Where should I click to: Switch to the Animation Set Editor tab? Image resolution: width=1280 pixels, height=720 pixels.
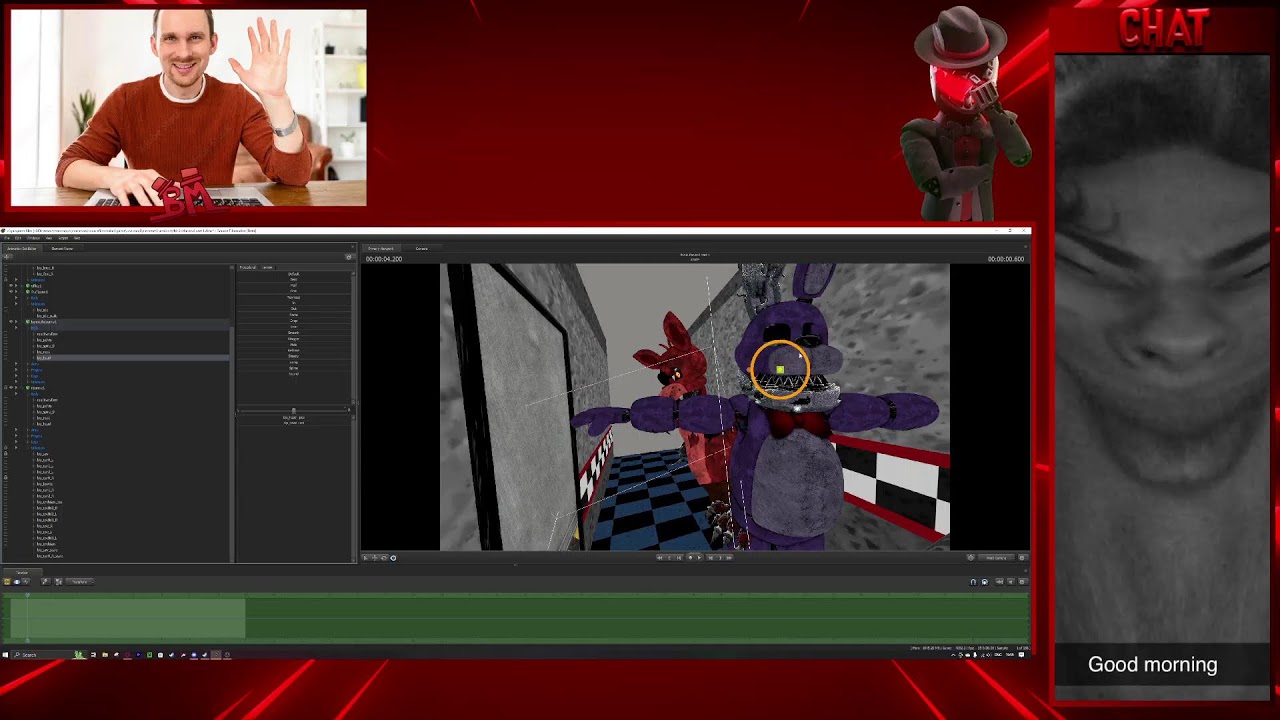point(21,249)
